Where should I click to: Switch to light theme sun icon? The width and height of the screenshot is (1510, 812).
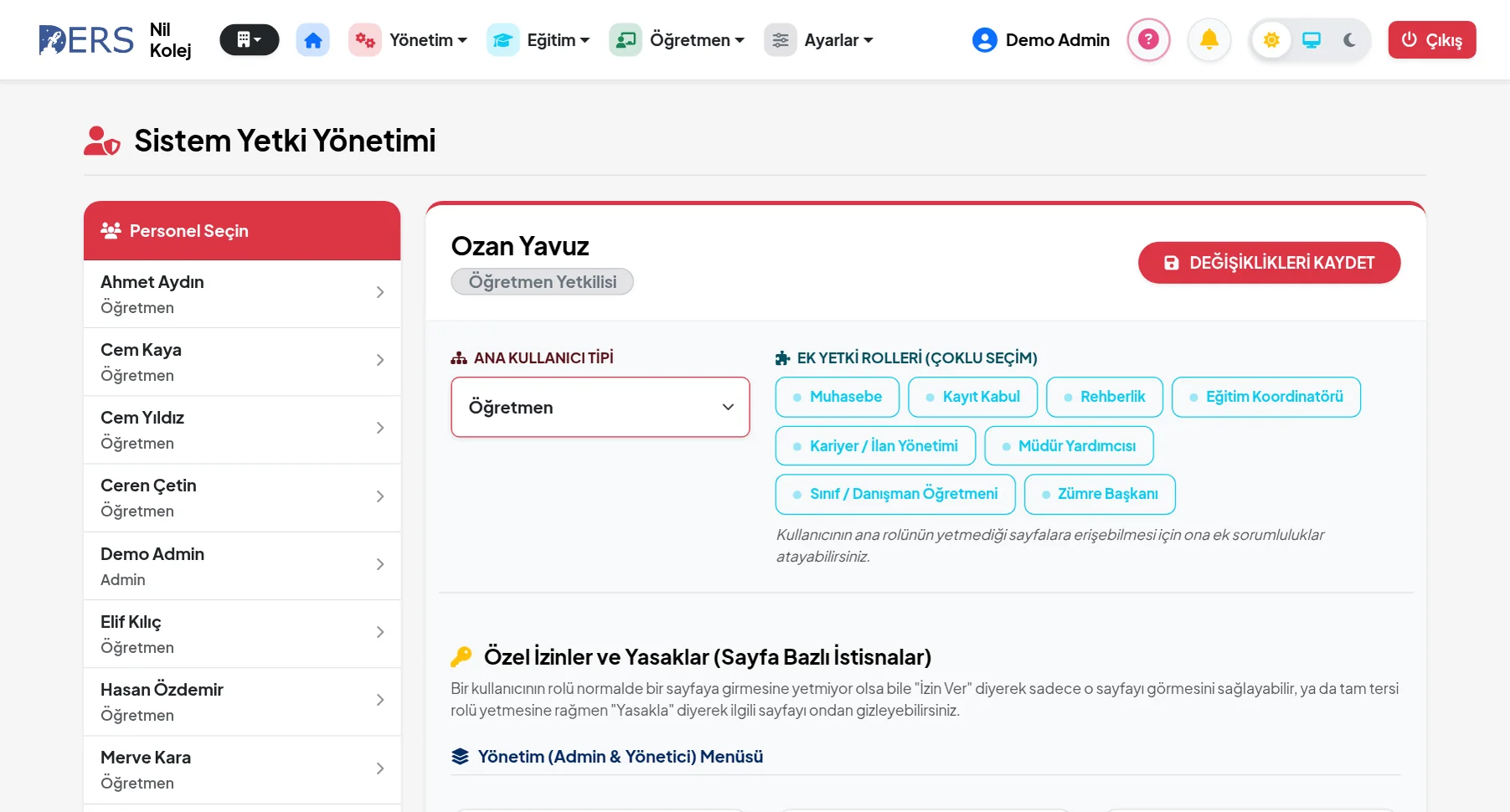1271,39
